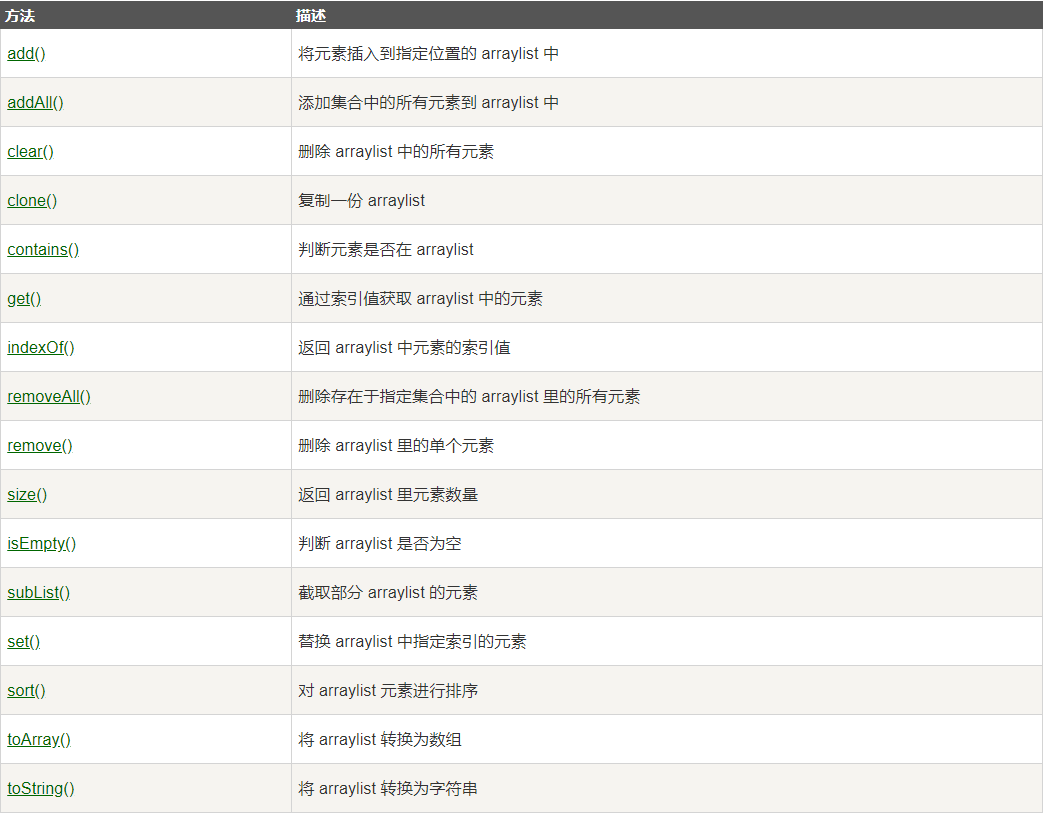Open the add() method link
Screen dimensions: 1043x813
tap(26, 53)
